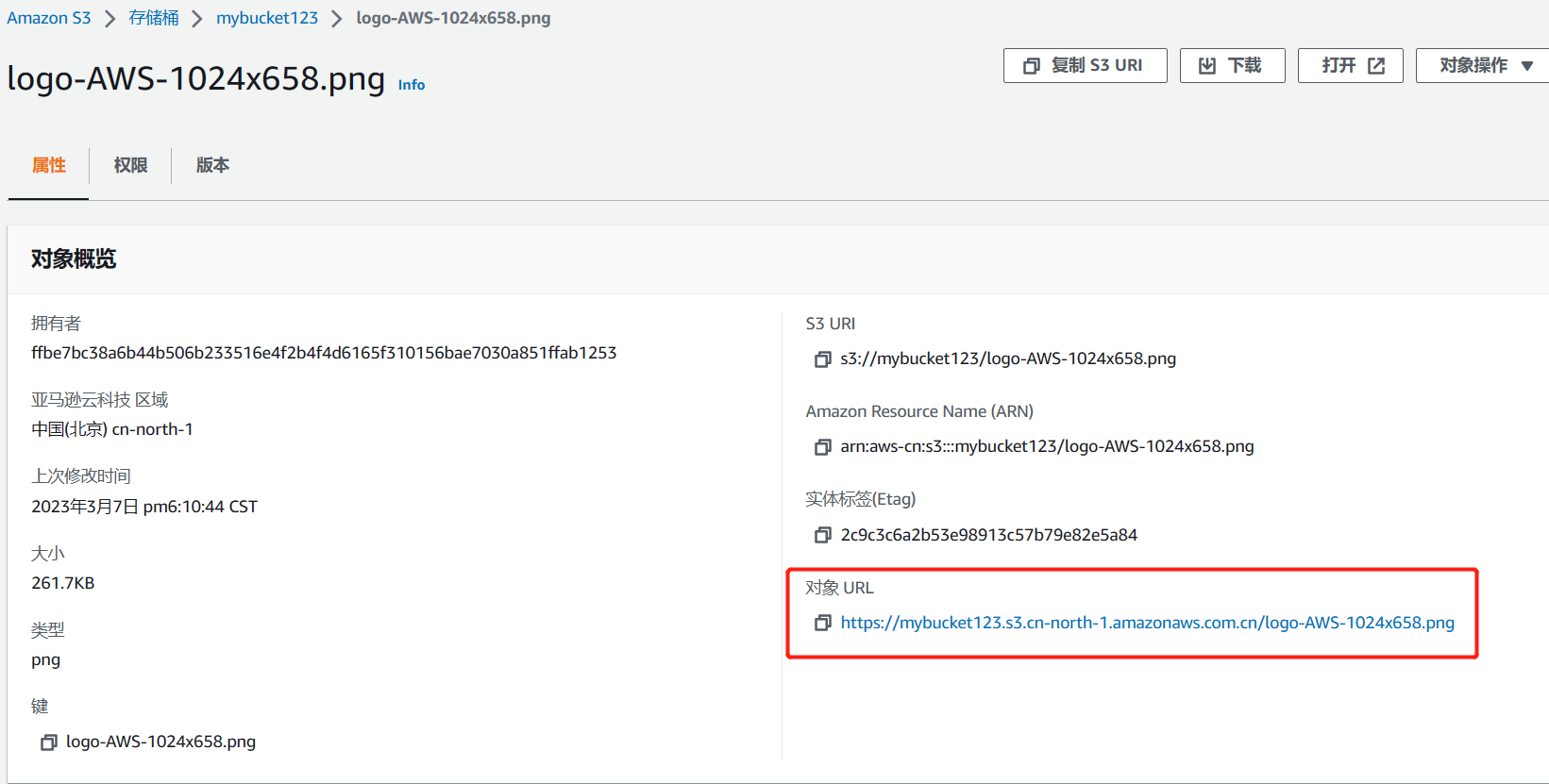
Task: Click the current breadcrumb logo-AWS-1024x658.png
Action: pos(453,18)
